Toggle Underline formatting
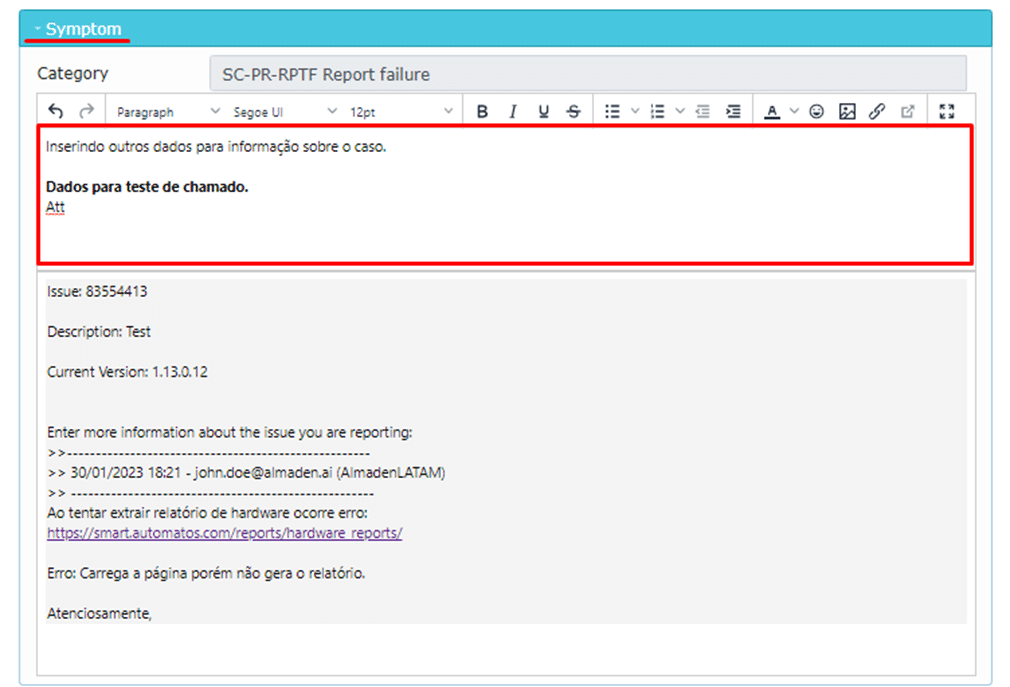Screen dimensions: 1010x687 pyautogui.click(x=543, y=112)
